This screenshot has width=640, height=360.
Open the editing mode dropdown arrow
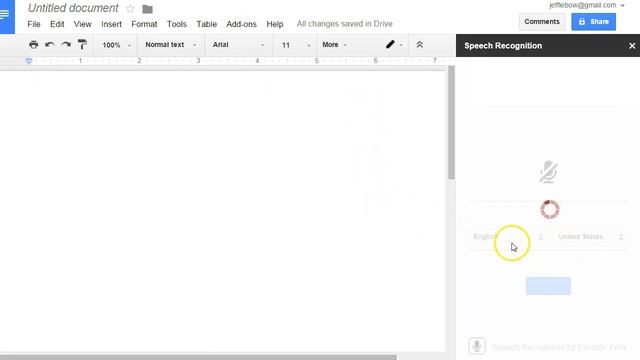tap(401, 45)
